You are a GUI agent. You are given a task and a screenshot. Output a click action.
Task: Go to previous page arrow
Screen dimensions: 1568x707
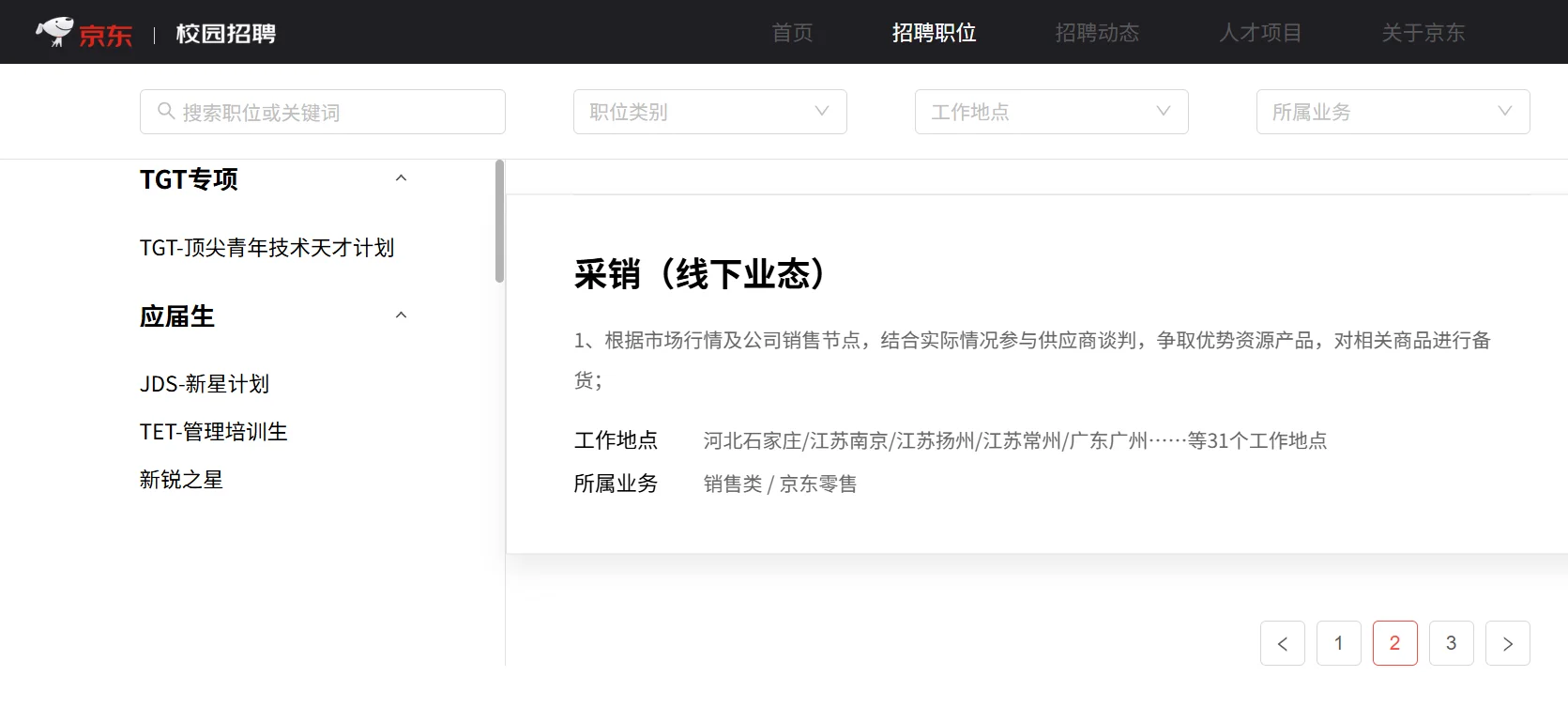click(x=1282, y=643)
